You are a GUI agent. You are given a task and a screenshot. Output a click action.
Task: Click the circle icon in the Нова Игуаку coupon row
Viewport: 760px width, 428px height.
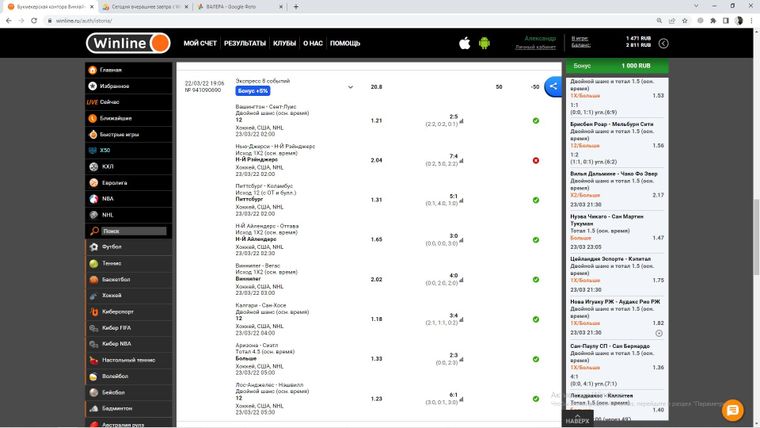[x=659, y=333]
